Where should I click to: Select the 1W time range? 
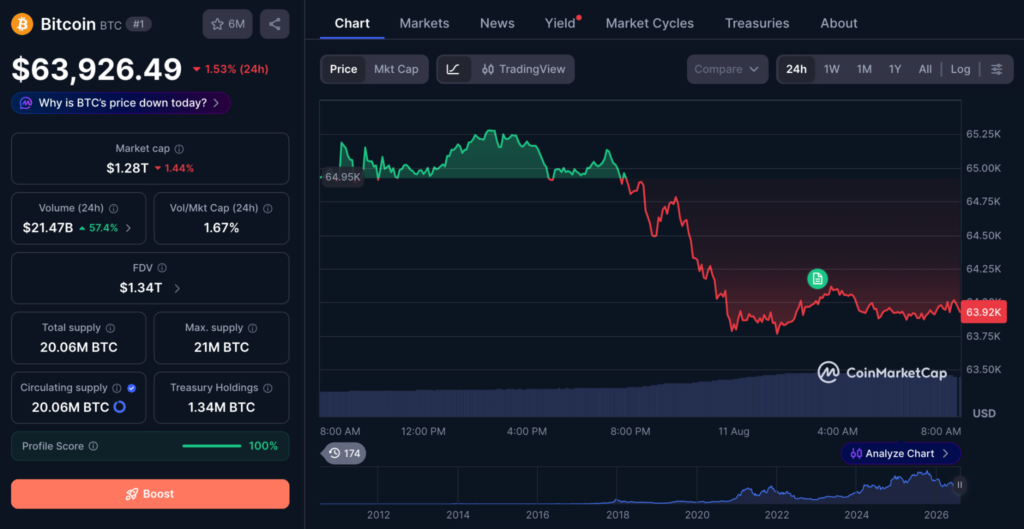click(x=831, y=69)
